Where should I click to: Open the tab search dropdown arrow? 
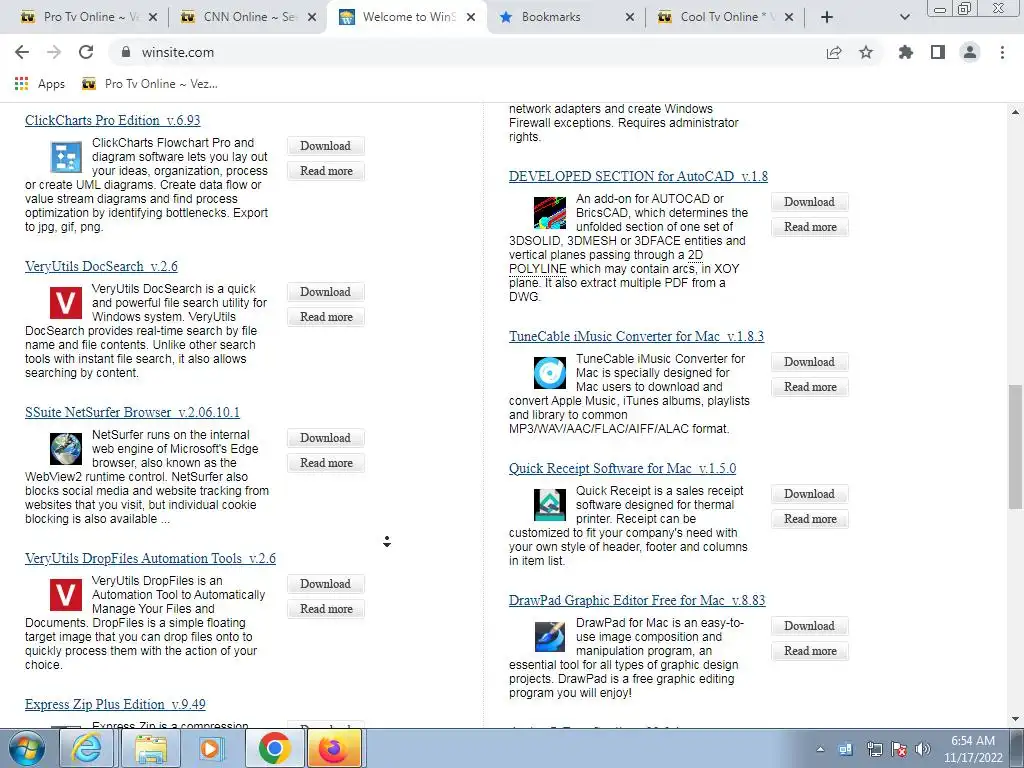click(x=904, y=17)
